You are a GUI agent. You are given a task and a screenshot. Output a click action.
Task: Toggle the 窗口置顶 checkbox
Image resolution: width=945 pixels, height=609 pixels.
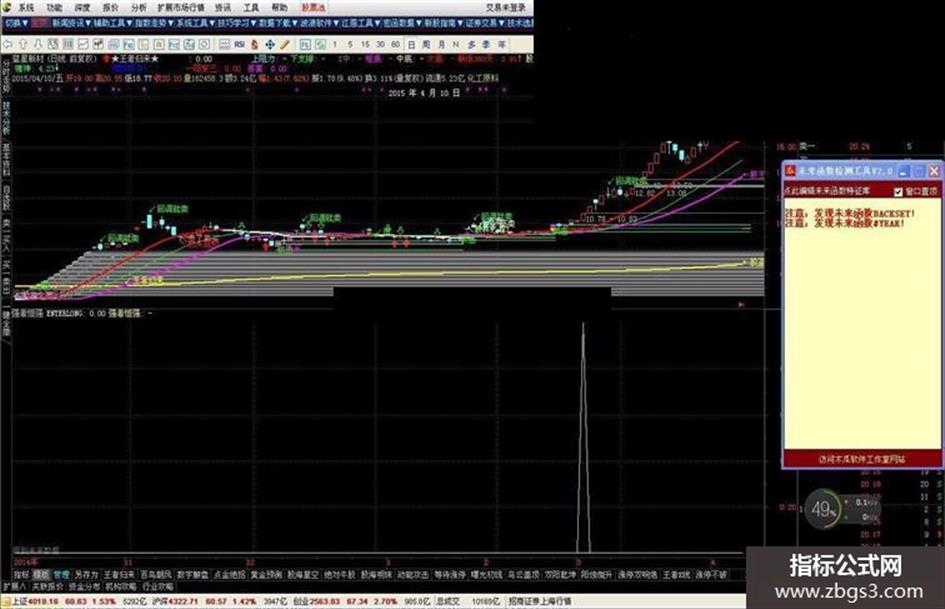coord(898,192)
